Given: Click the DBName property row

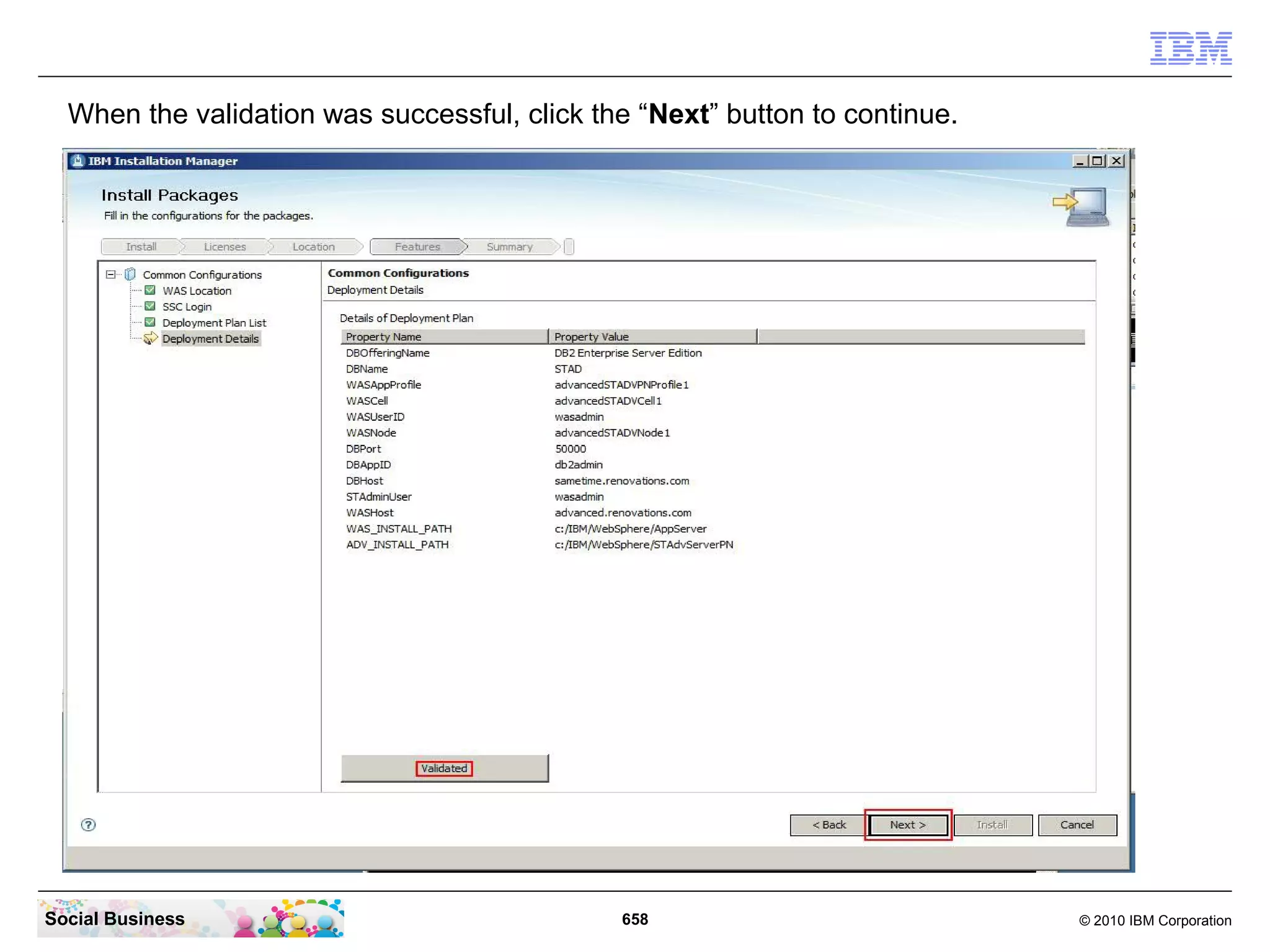Looking at the screenshot, I should coord(713,369).
